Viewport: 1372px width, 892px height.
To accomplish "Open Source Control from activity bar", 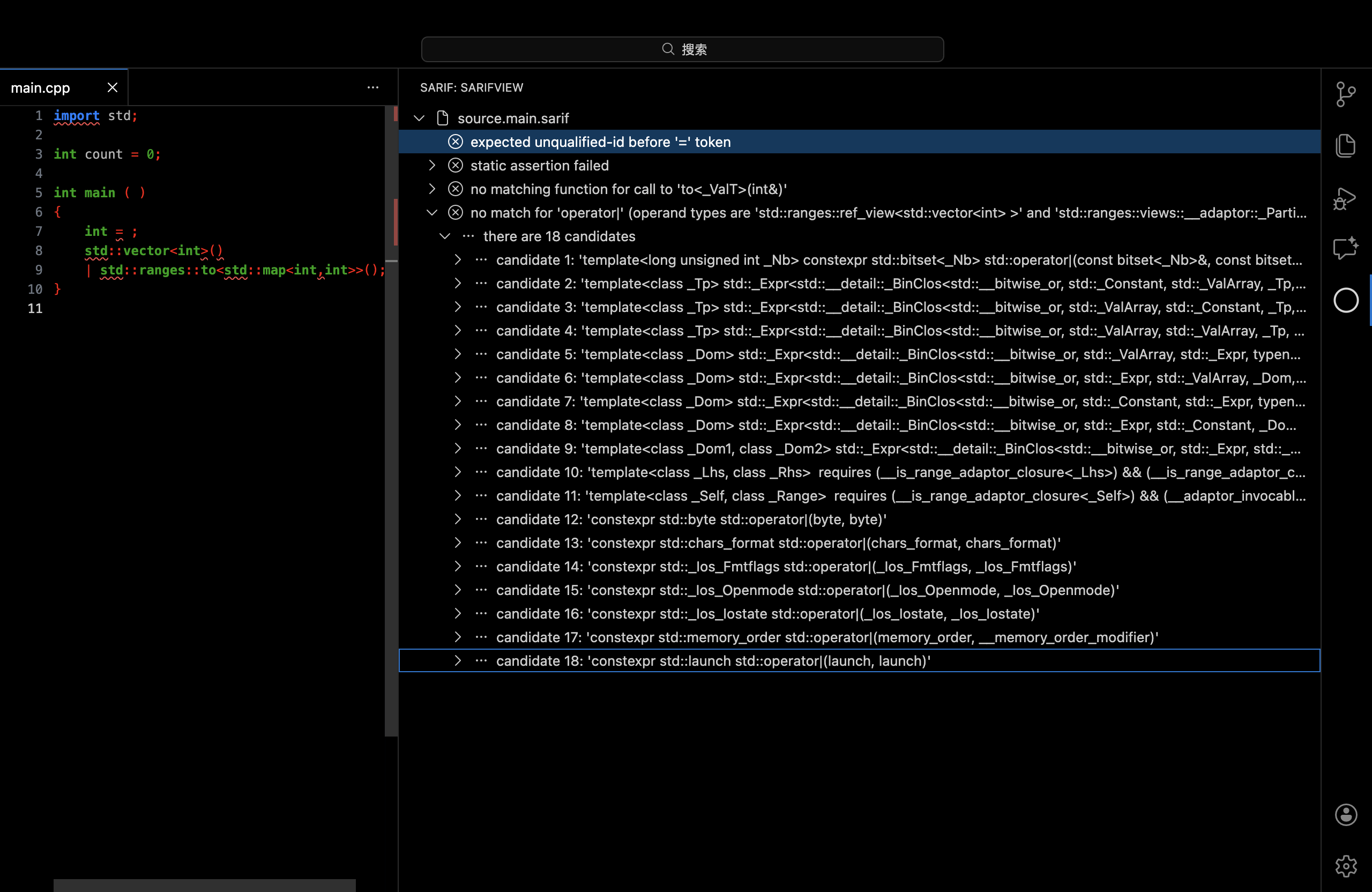I will tap(1346, 94).
